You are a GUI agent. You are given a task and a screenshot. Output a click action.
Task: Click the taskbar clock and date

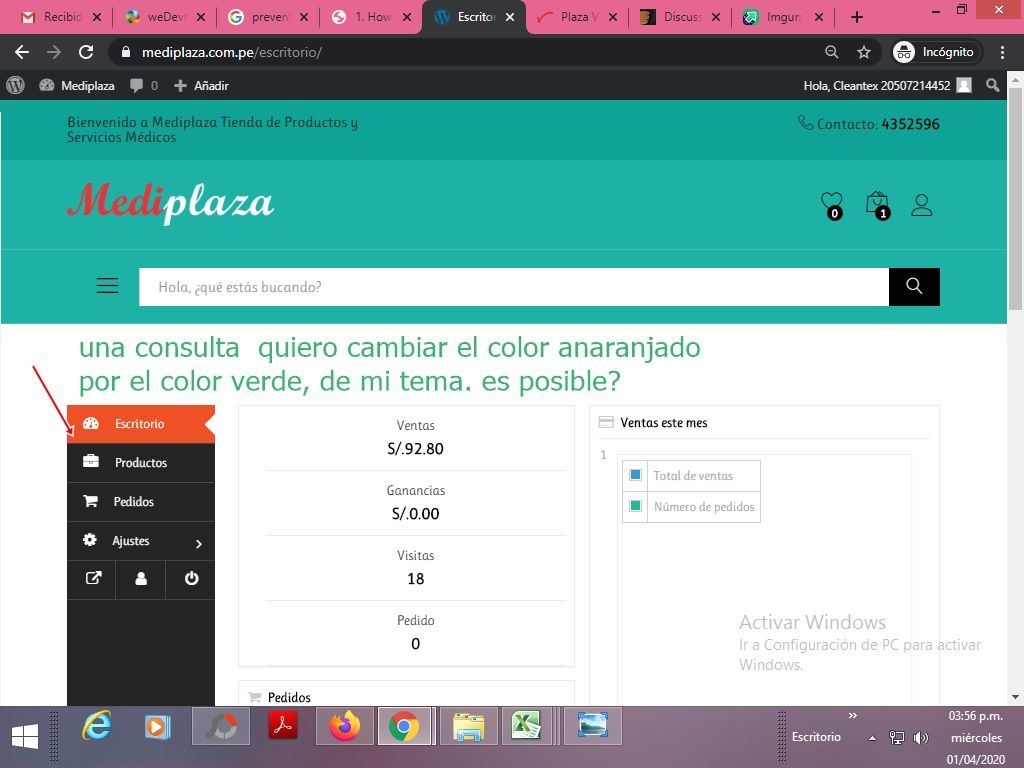[976, 737]
